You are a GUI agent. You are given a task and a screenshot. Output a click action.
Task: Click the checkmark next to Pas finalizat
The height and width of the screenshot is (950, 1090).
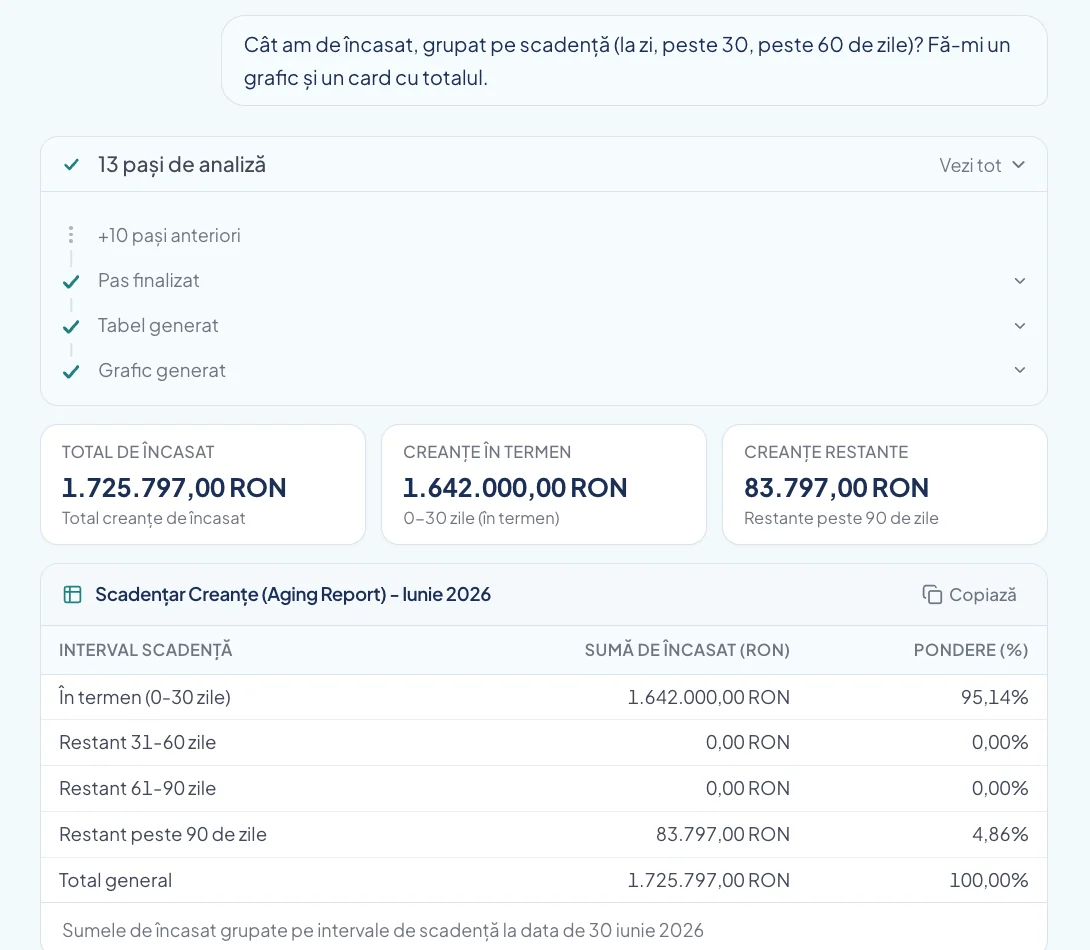point(71,281)
